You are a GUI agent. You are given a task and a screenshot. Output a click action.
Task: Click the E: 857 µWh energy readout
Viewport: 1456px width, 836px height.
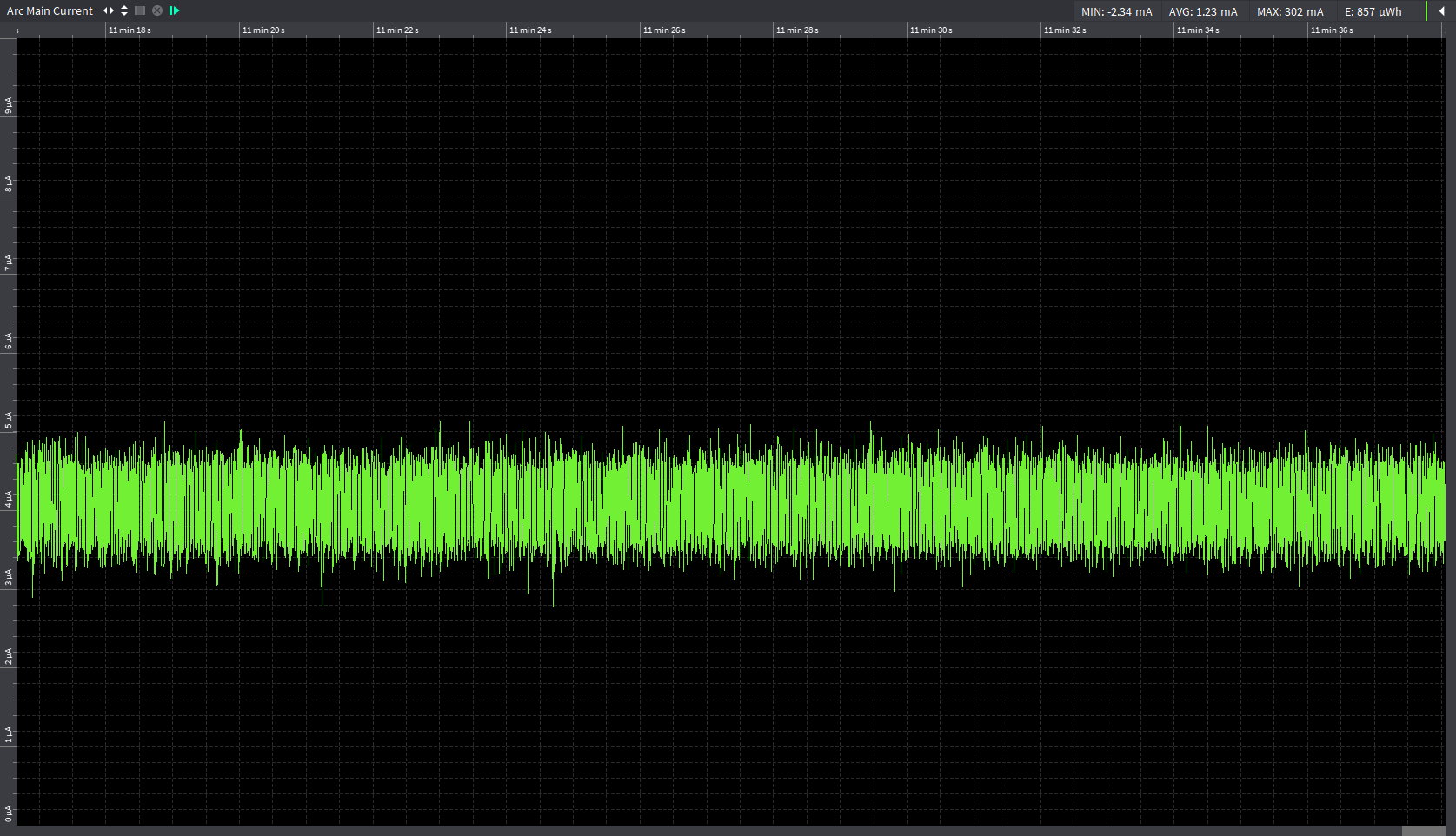(x=1373, y=11)
